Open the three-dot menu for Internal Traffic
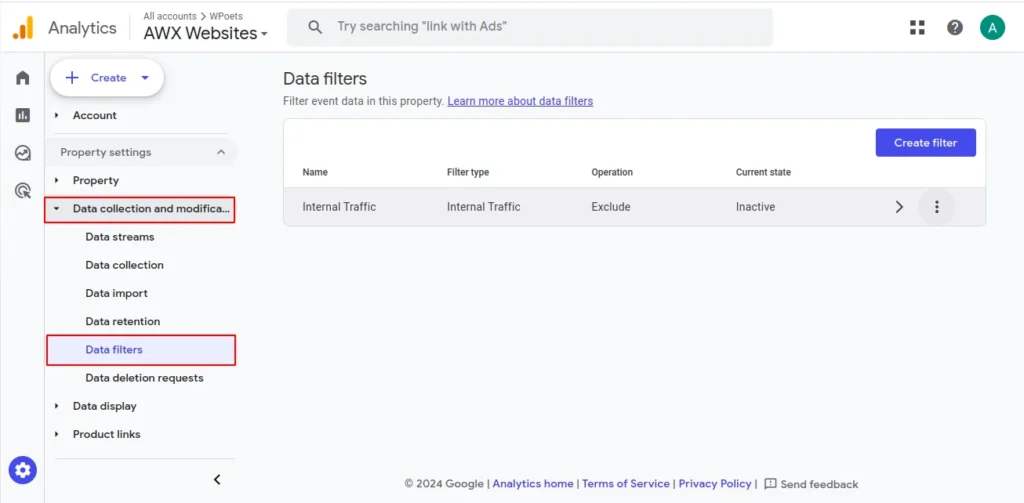This screenshot has height=503, width=1024. (x=936, y=207)
